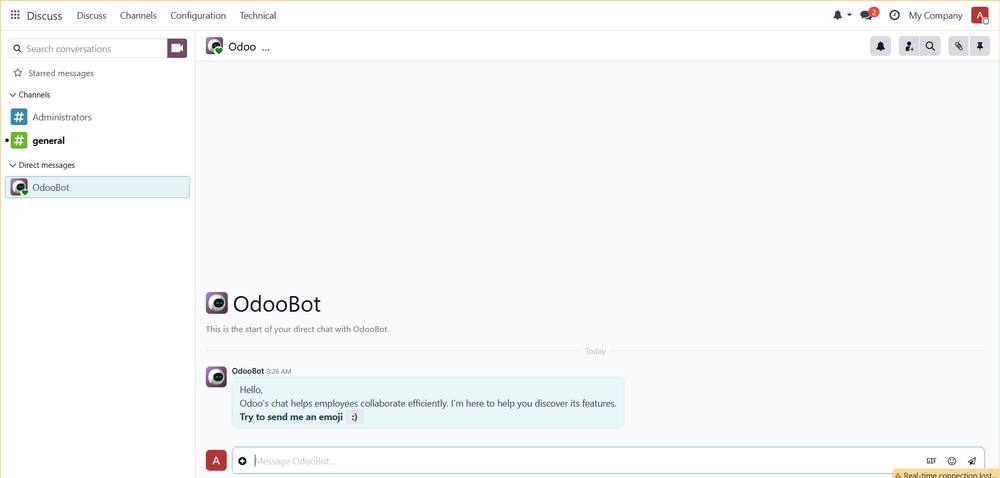
Task: Open the Technical menu
Action: (x=258, y=15)
